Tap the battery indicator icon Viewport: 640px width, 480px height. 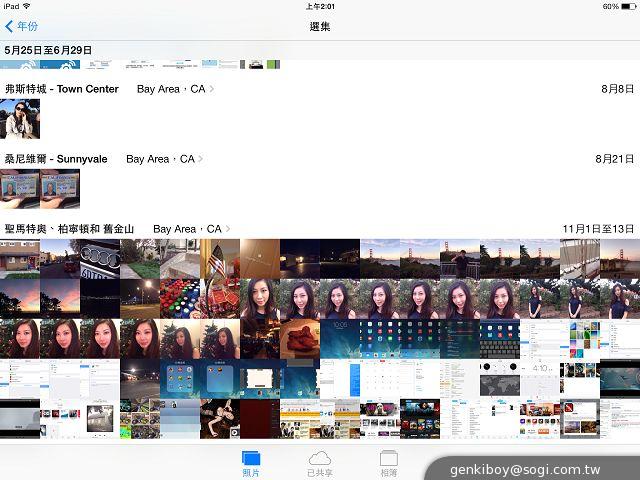coord(629,7)
